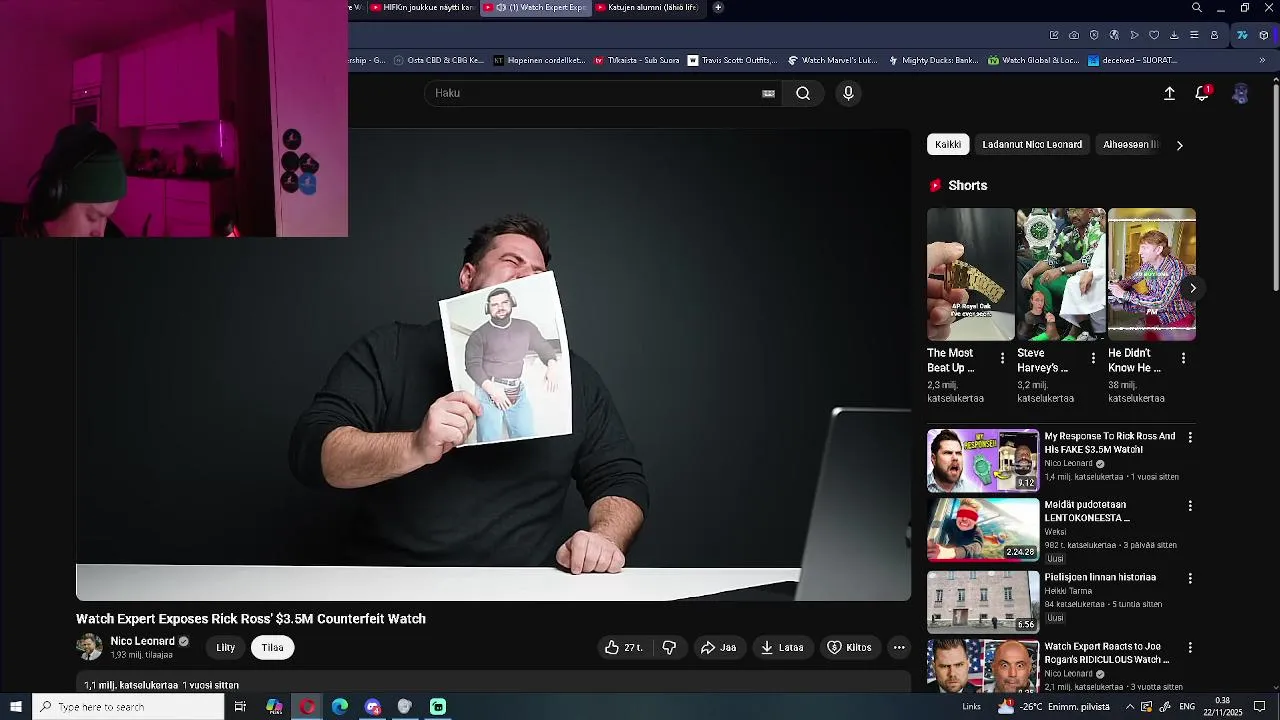Click browser snapshot camera icon
Image resolution: width=1280 pixels, height=720 pixels.
(1074, 35)
